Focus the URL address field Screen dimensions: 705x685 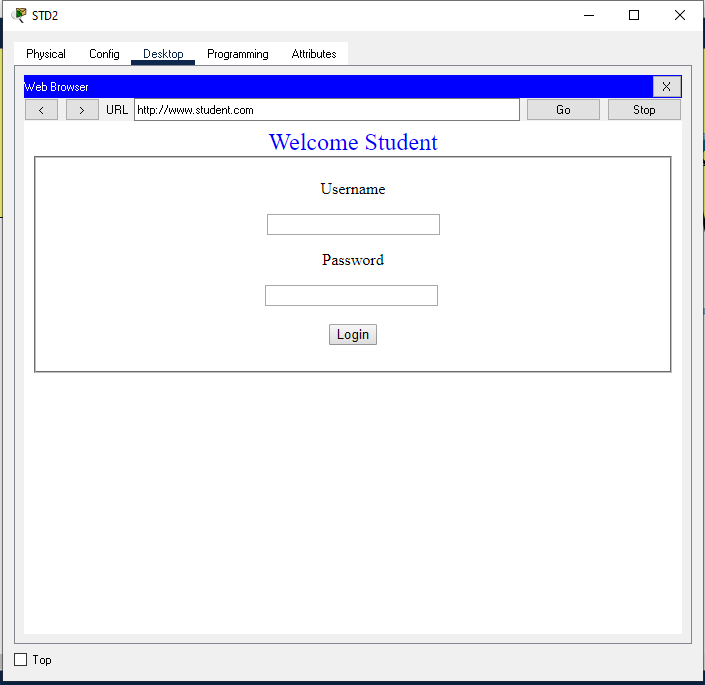click(x=327, y=110)
